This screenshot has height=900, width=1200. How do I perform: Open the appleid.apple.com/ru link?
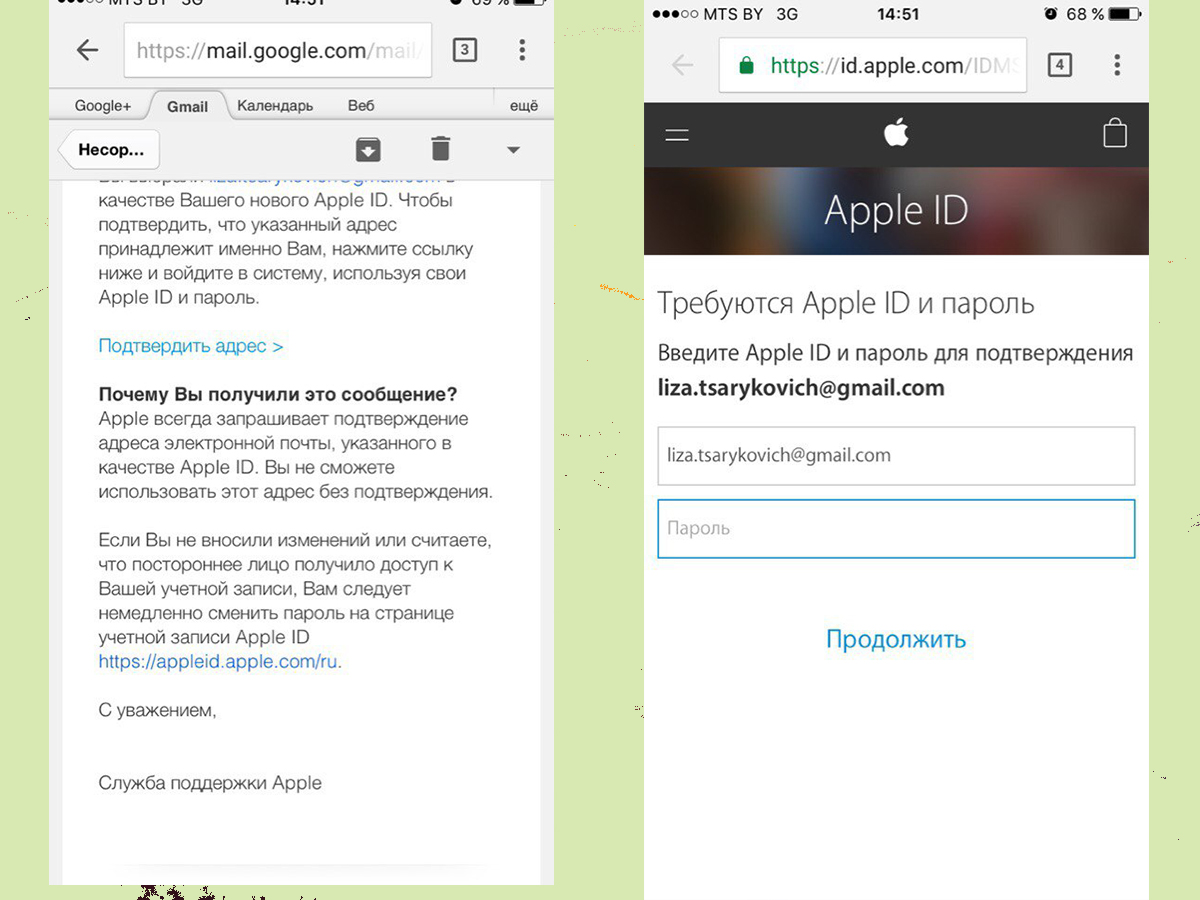click(x=218, y=661)
